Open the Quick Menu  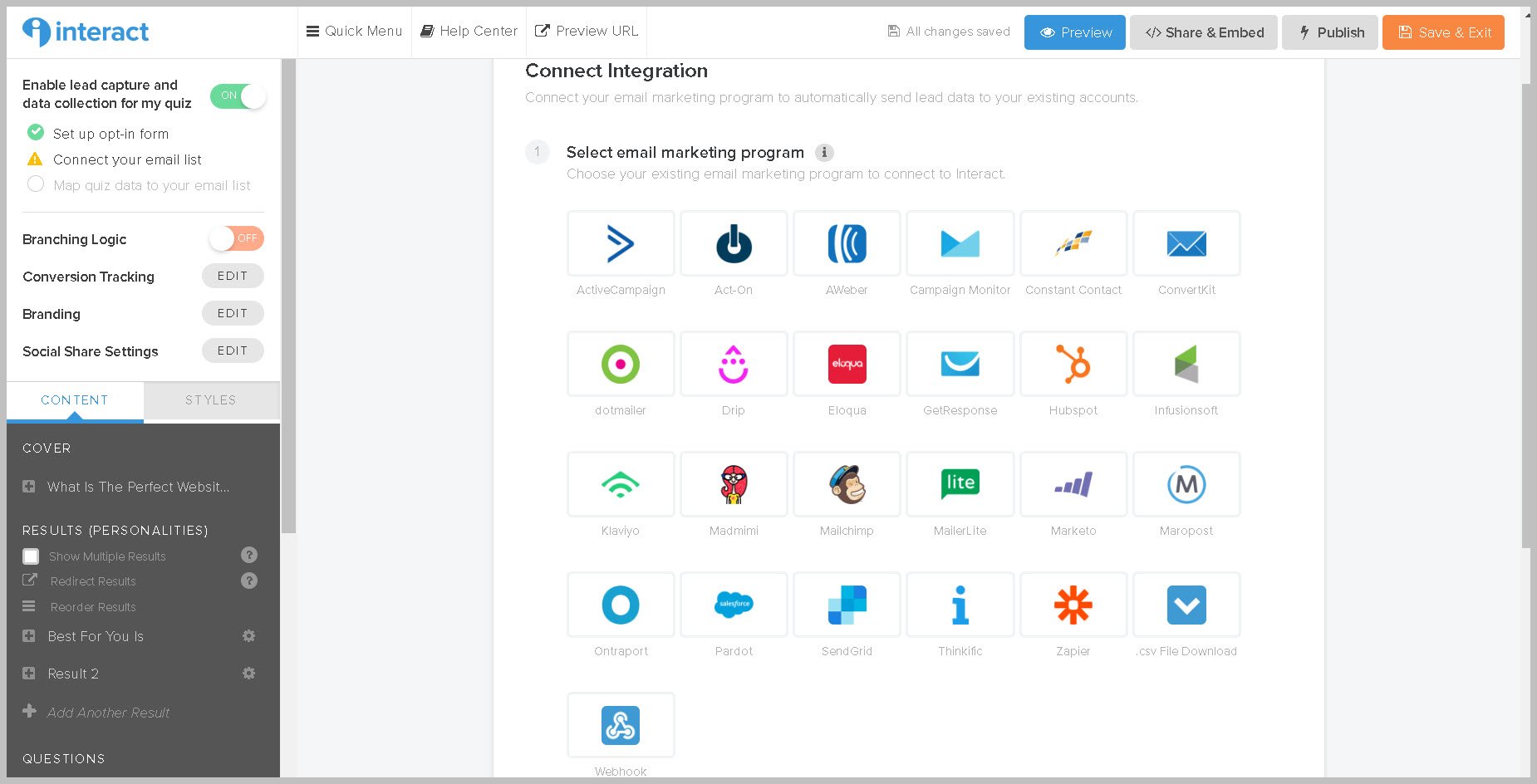point(355,32)
